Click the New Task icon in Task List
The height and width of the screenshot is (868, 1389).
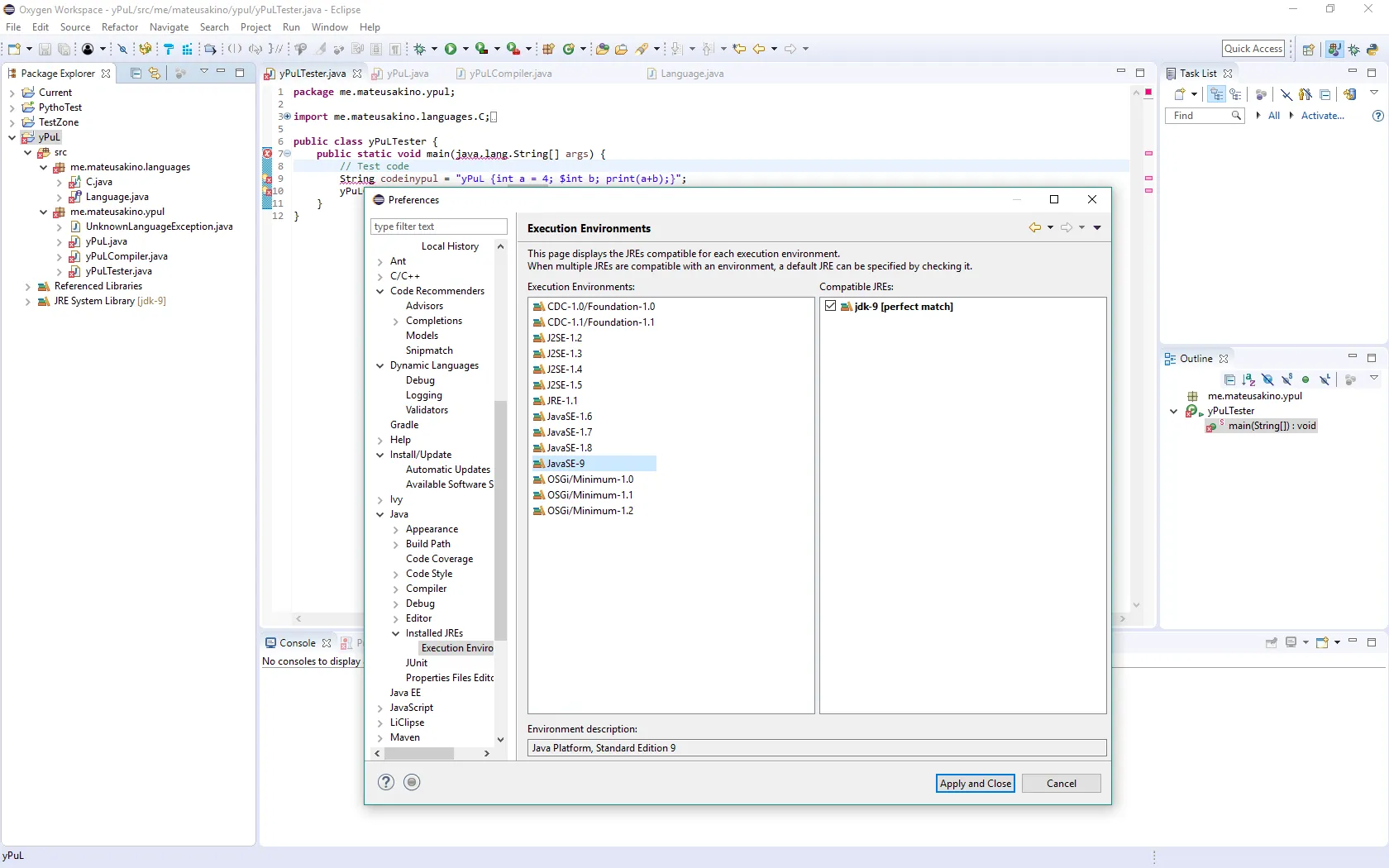pyautogui.click(x=1181, y=94)
